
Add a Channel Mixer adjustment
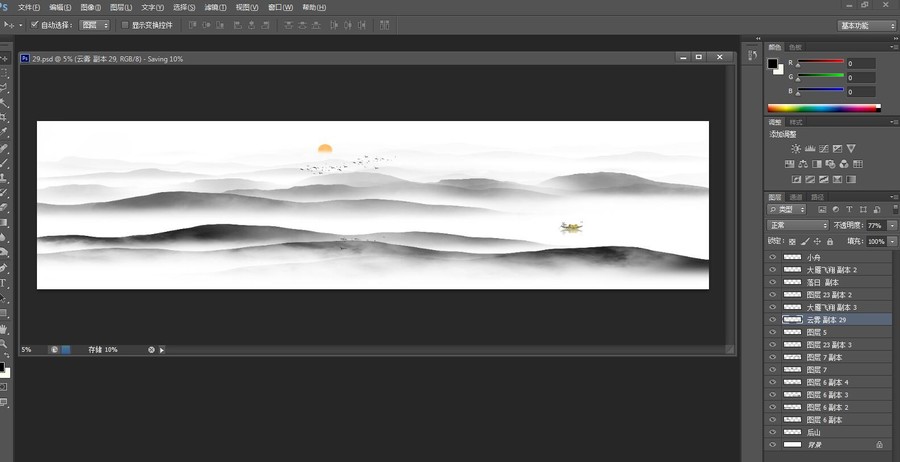(844, 164)
